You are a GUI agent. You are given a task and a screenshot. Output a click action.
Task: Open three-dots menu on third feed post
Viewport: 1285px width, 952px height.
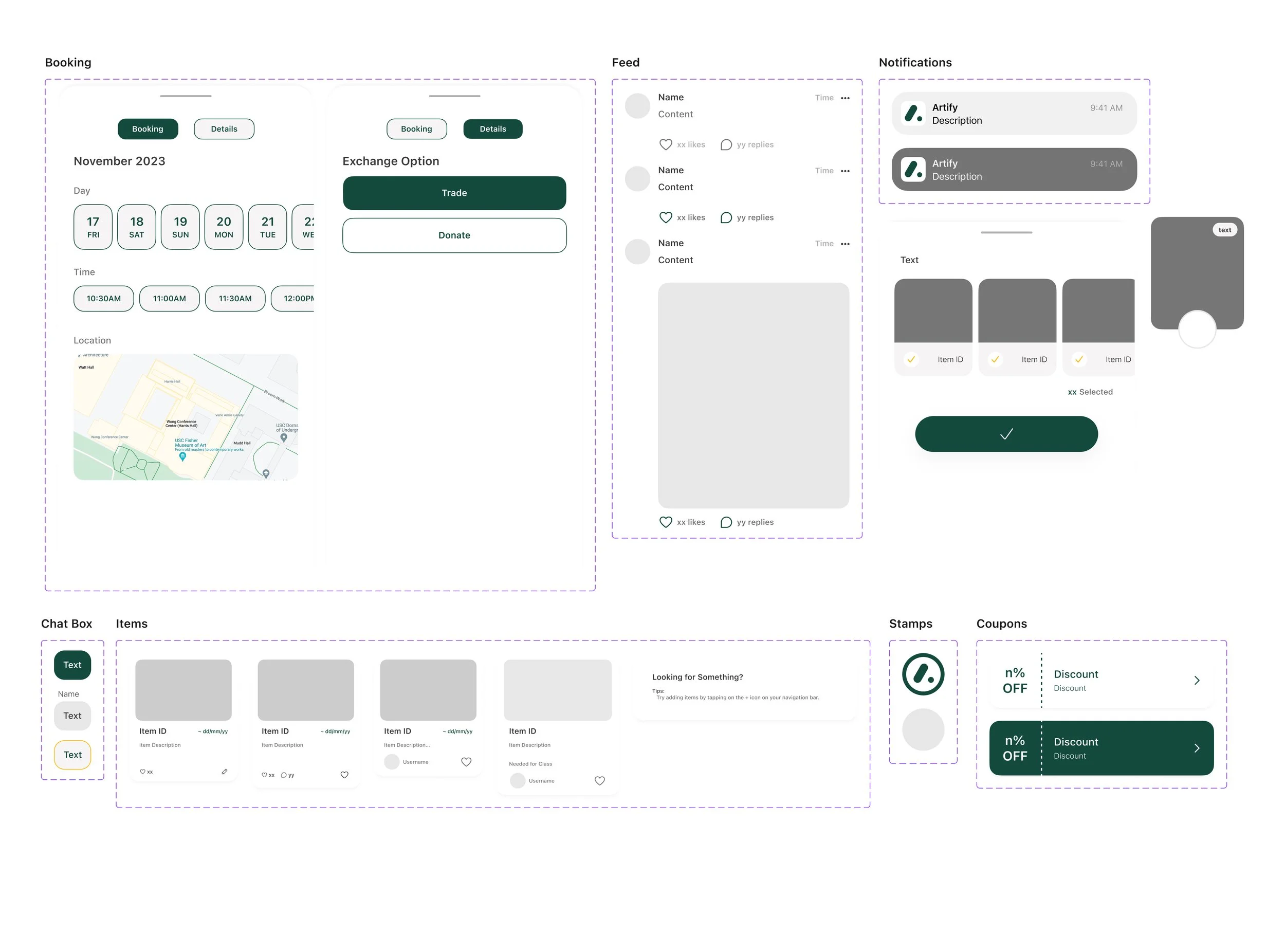(x=845, y=244)
